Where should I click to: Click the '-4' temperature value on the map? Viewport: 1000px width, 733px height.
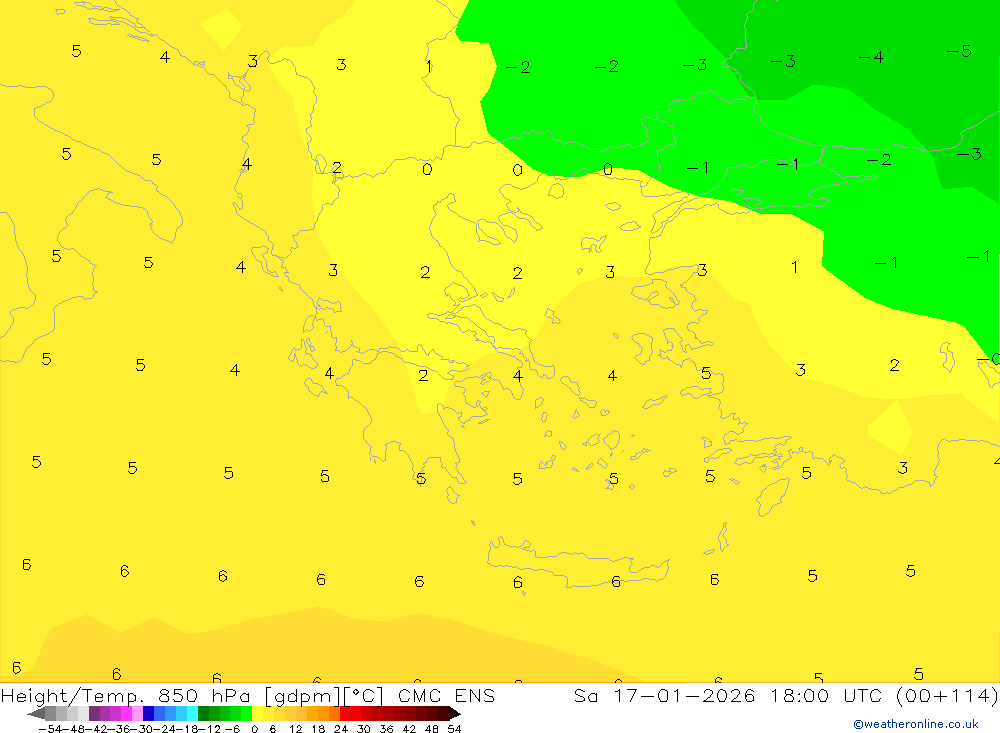(x=871, y=57)
